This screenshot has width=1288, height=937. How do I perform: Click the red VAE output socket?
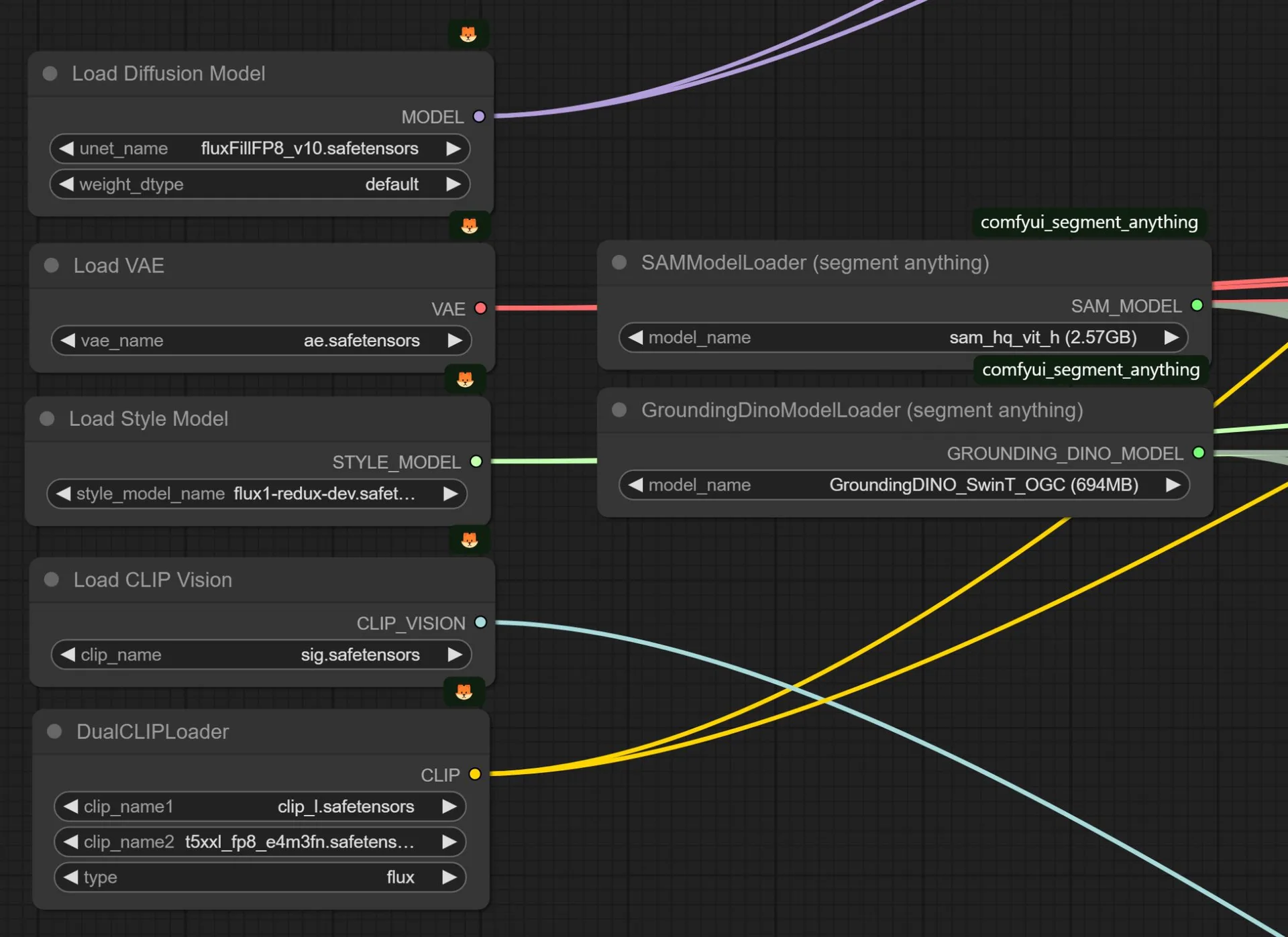480,309
